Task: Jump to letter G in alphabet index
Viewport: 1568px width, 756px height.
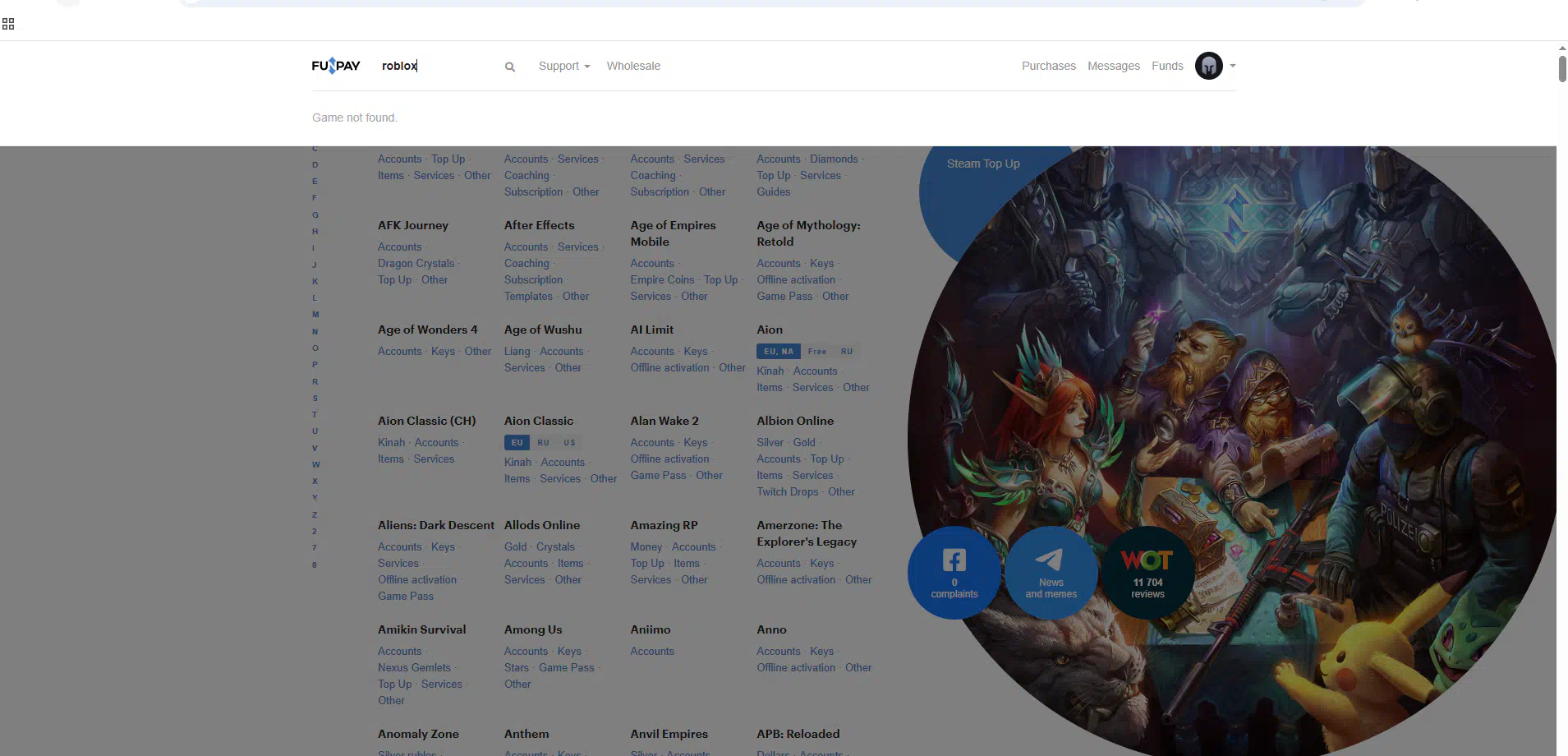Action: click(315, 215)
